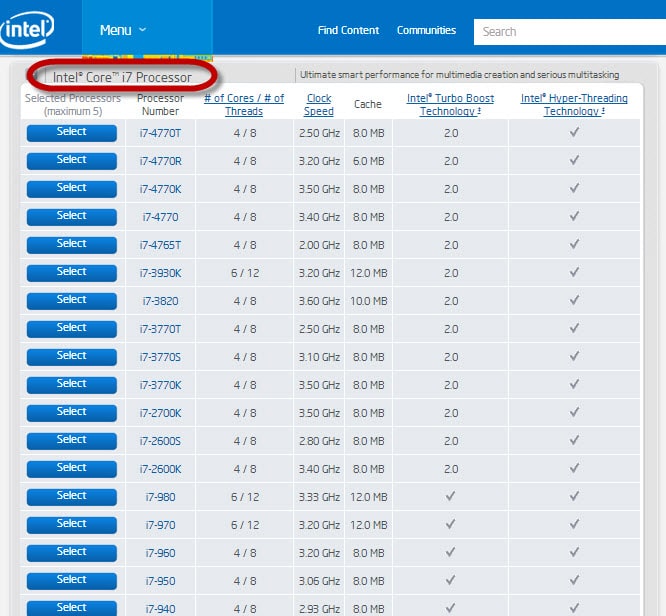
Task: Open Find Content in the header
Action: [x=348, y=30]
